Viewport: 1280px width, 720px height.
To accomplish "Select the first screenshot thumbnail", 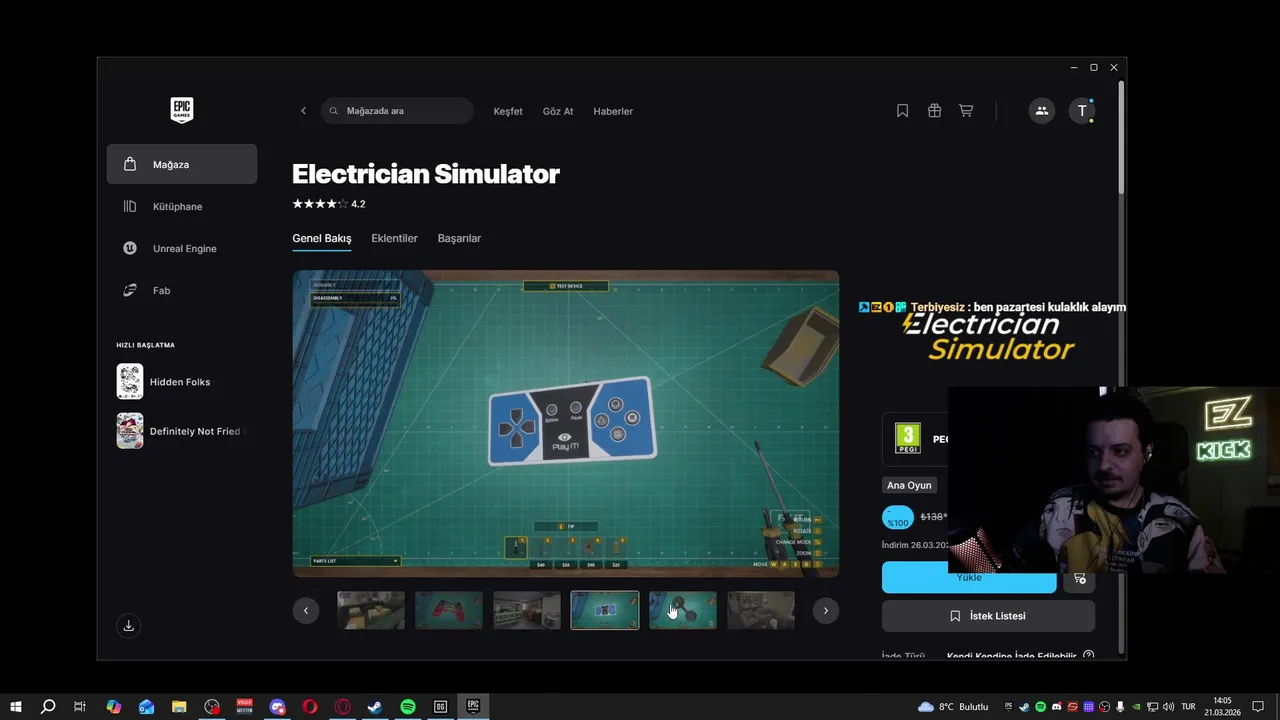I will pyautogui.click(x=371, y=610).
